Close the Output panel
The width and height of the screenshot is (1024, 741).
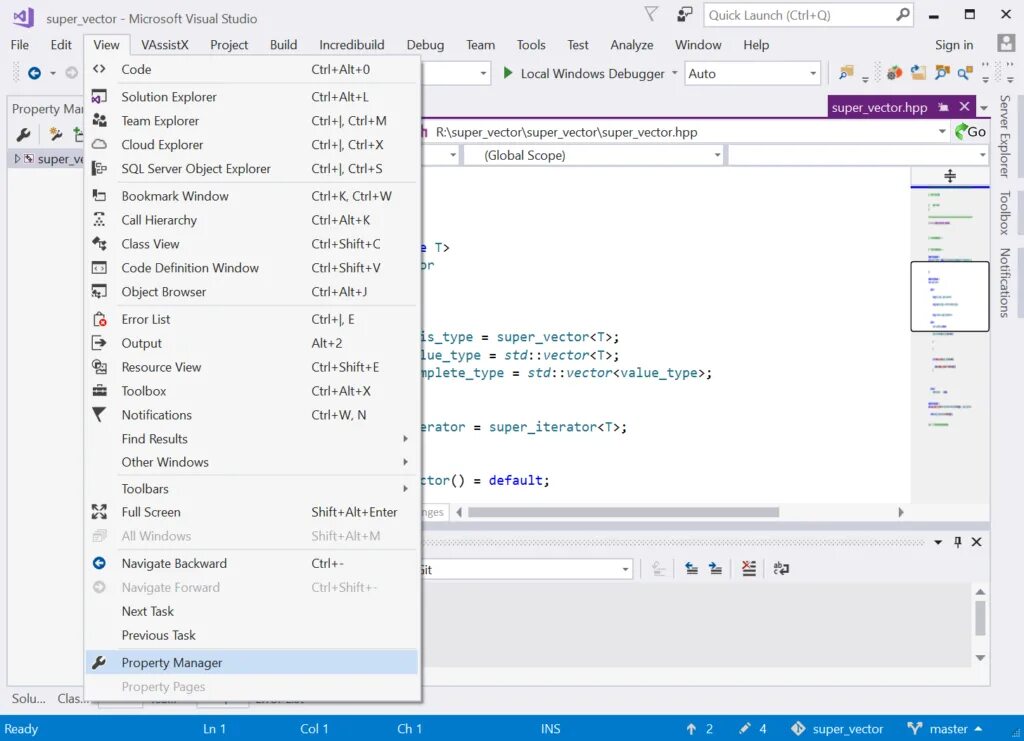pos(976,542)
